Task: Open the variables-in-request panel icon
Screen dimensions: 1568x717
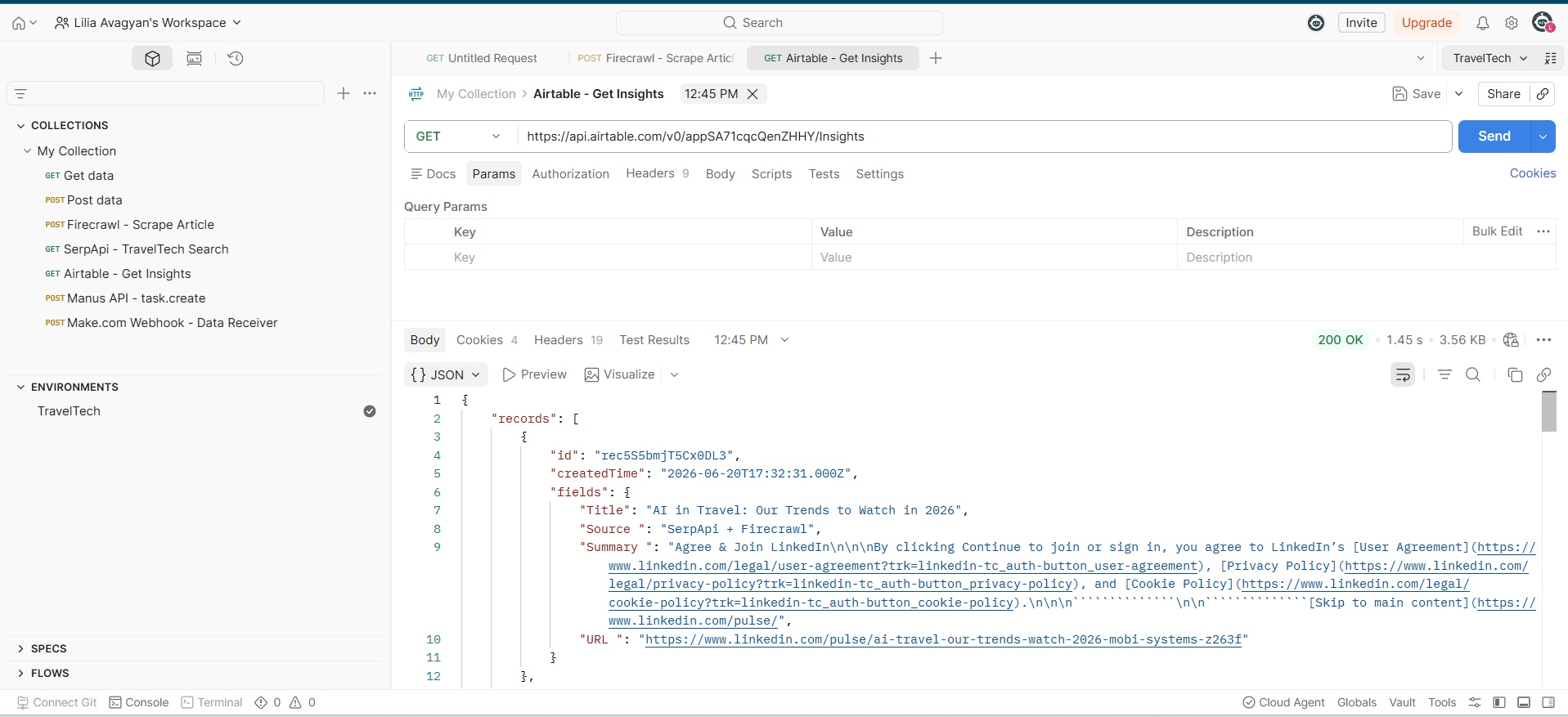Action: pyautogui.click(x=1550, y=58)
